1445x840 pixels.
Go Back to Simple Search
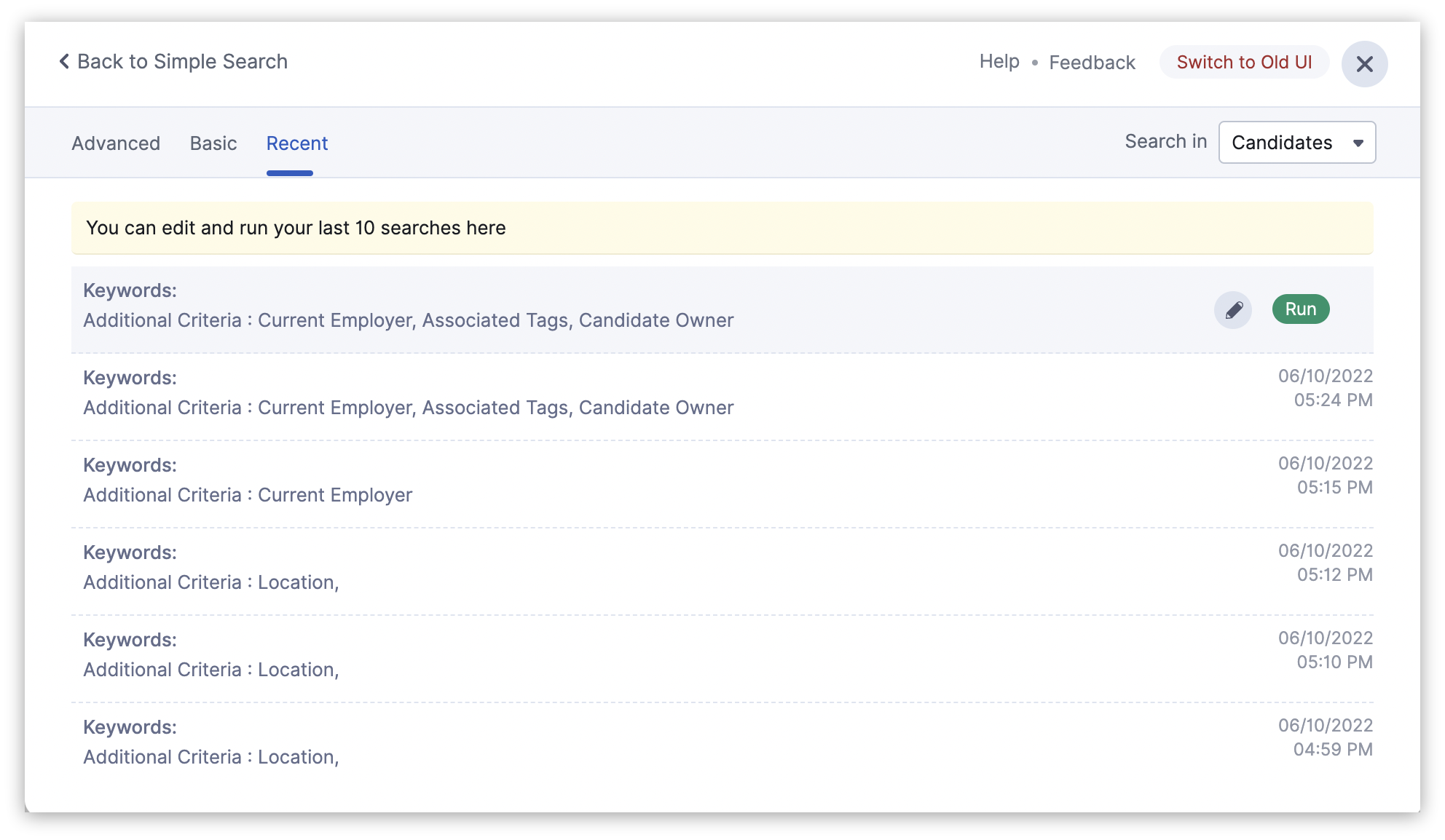(182, 62)
